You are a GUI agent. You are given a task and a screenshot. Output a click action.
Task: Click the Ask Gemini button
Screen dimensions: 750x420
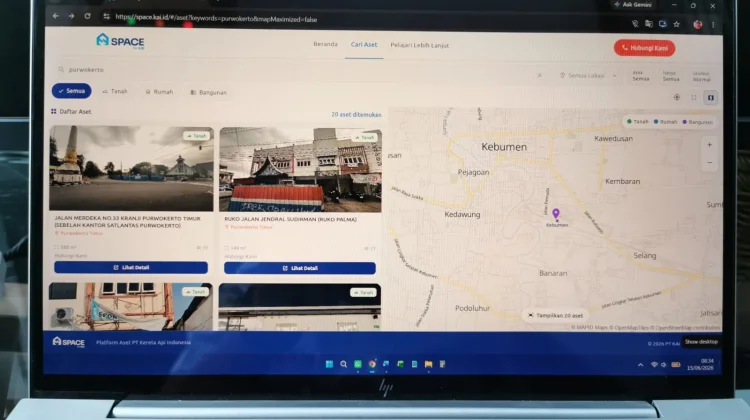(633, 5)
